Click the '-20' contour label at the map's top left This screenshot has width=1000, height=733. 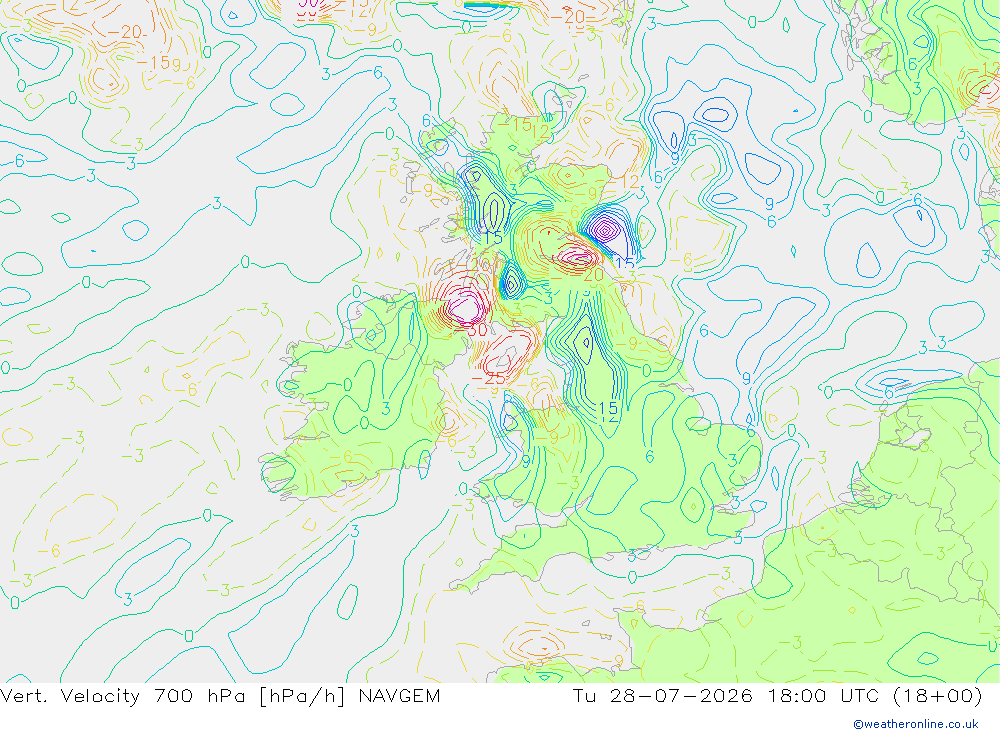click(x=125, y=32)
